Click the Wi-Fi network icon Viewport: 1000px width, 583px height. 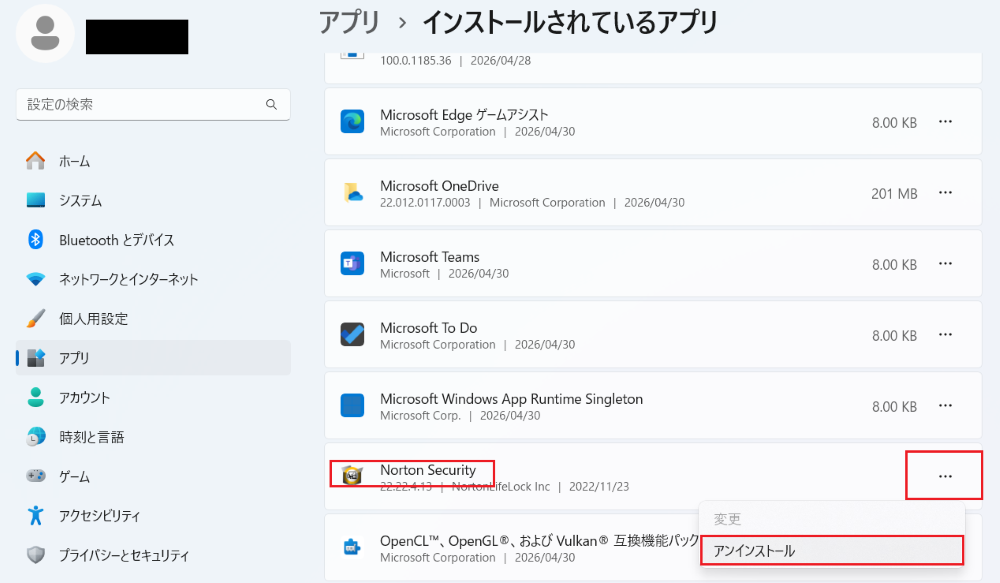click(36, 279)
